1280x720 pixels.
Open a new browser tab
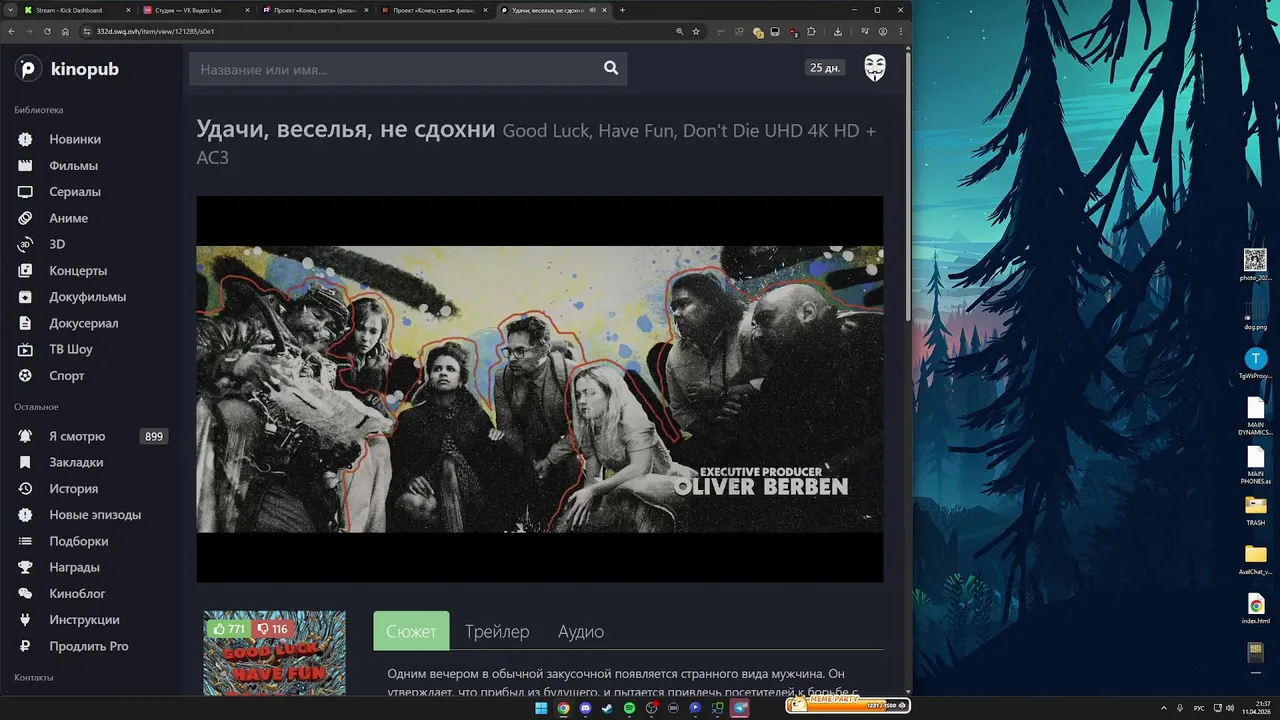click(622, 10)
